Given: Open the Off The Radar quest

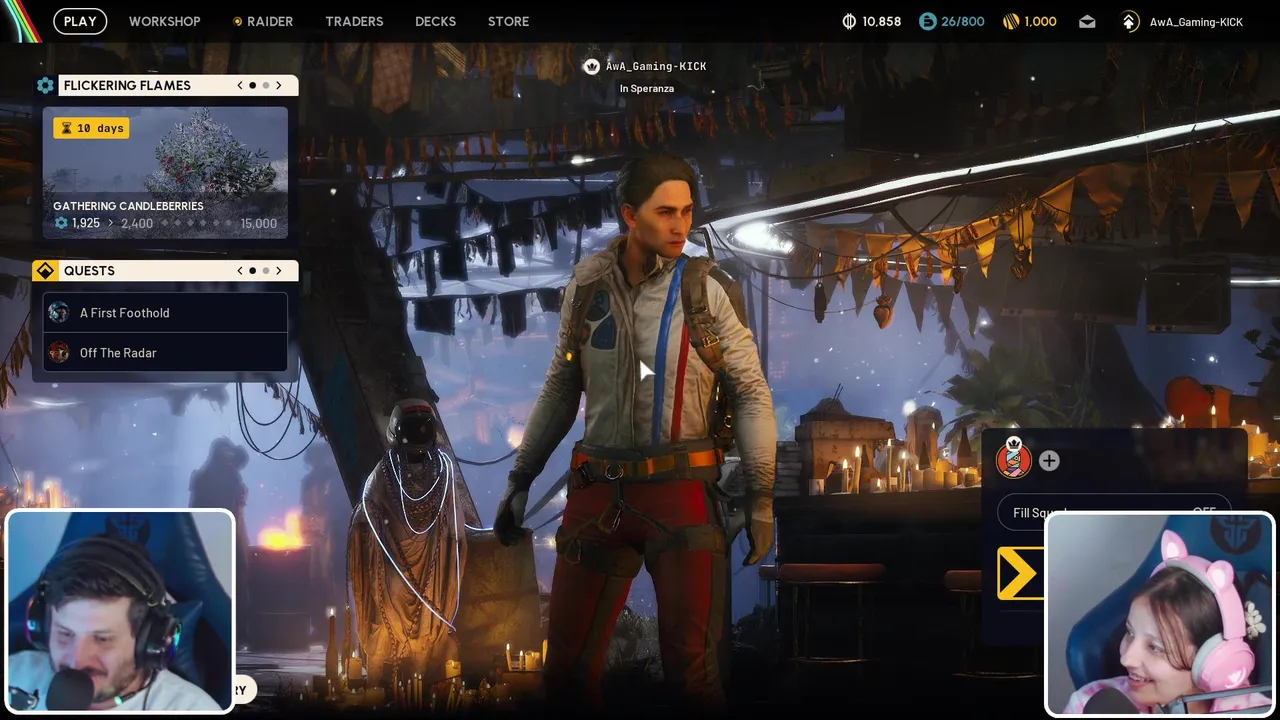Looking at the screenshot, I should click(x=165, y=353).
